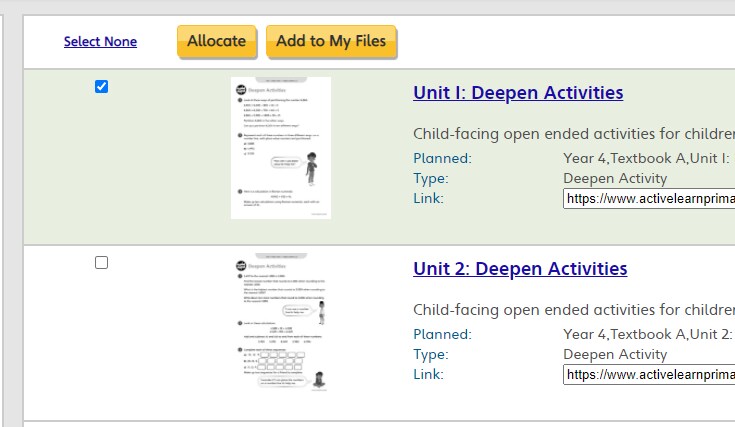
Task: Open the Unit 2 worksheet thumbnail preview
Action: tap(280, 325)
